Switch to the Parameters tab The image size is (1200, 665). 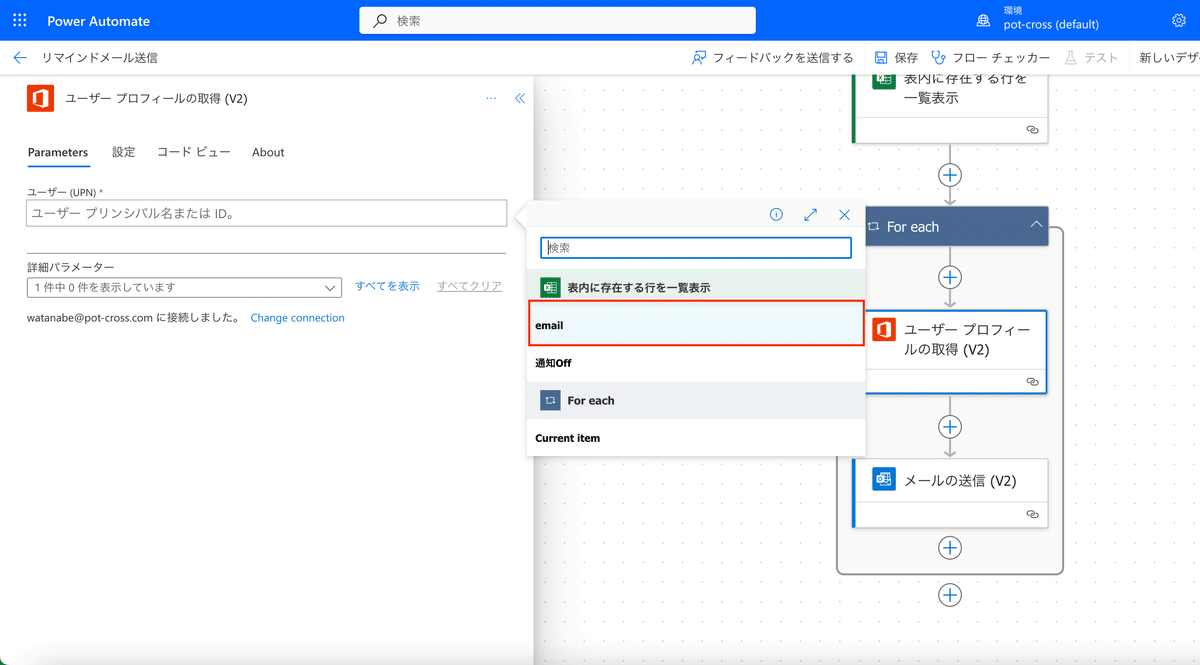point(58,152)
